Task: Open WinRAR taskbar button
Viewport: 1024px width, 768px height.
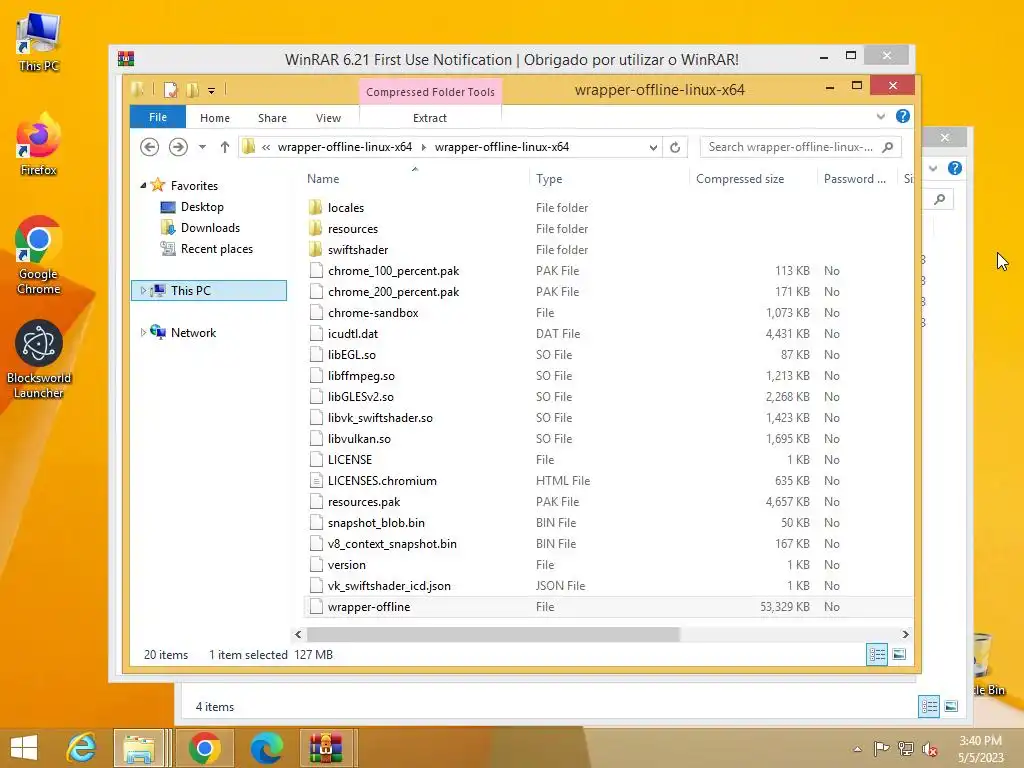Action: (326, 748)
